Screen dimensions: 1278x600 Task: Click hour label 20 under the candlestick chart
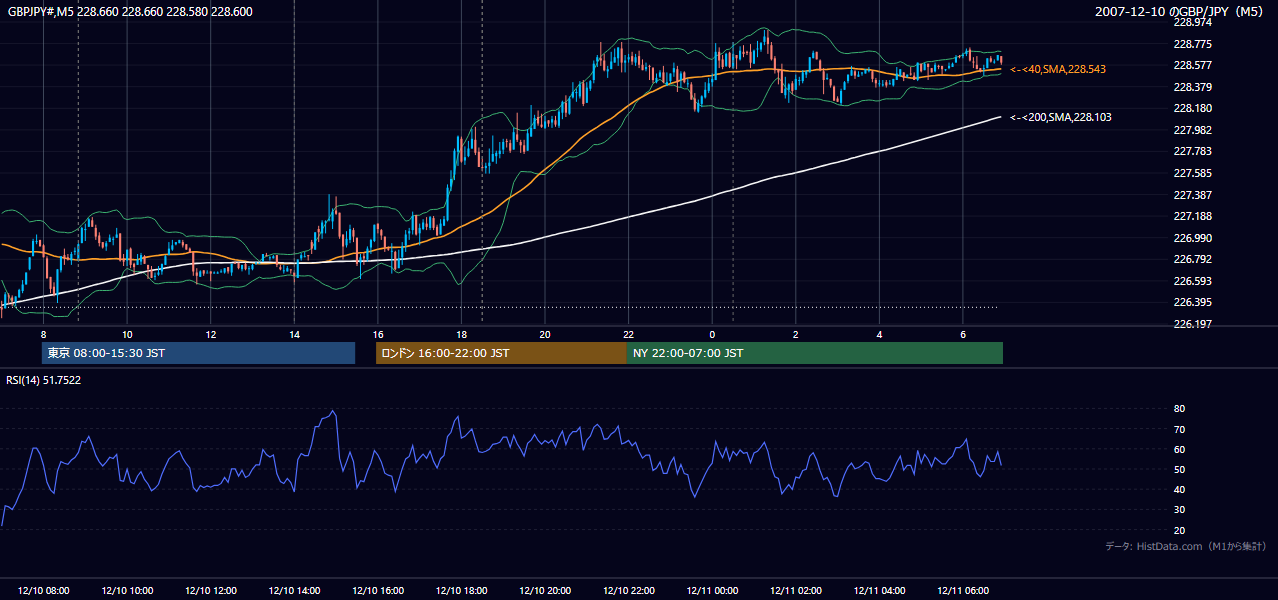pos(545,333)
